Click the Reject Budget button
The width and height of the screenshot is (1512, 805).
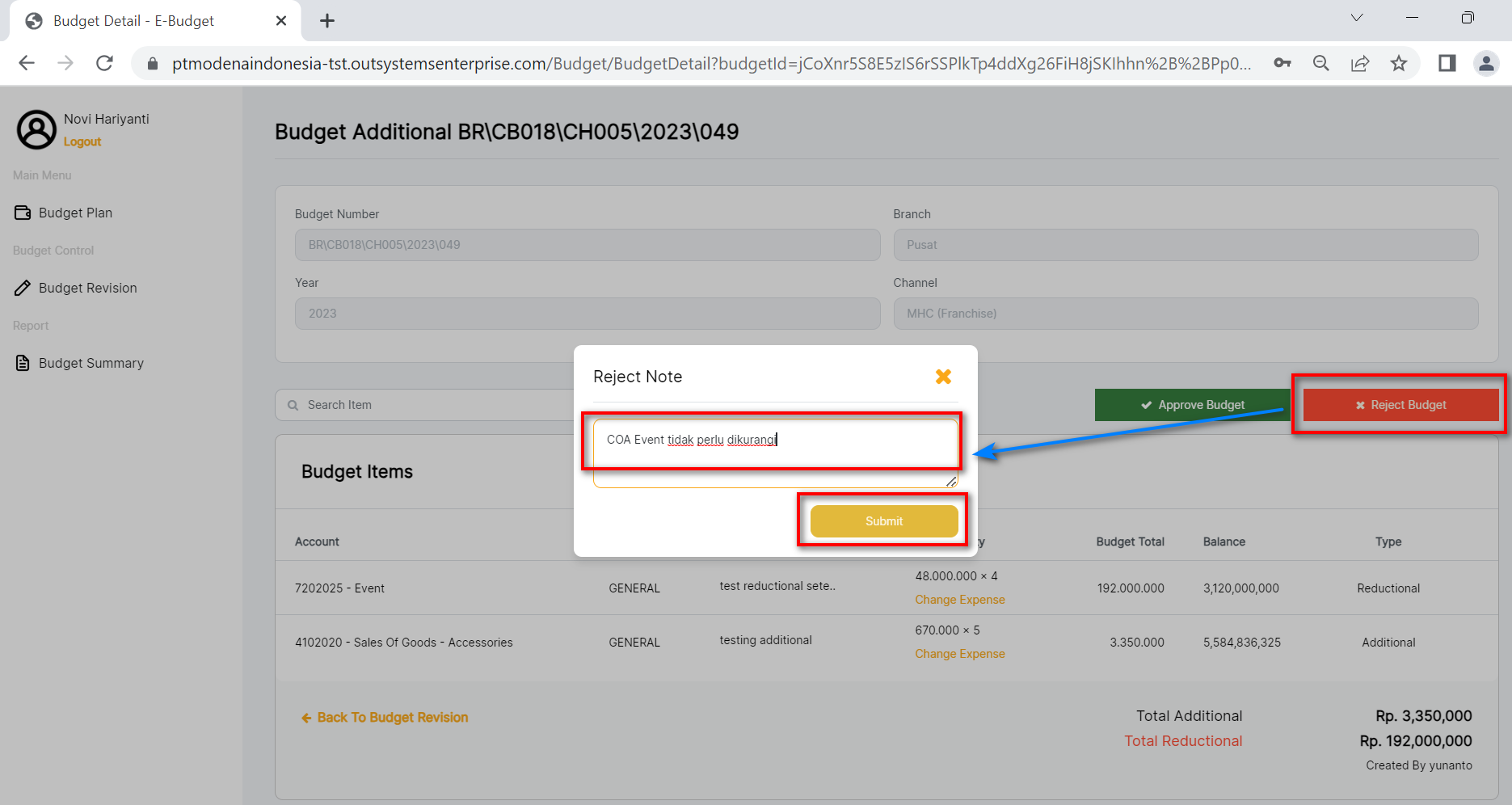[1400, 405]
